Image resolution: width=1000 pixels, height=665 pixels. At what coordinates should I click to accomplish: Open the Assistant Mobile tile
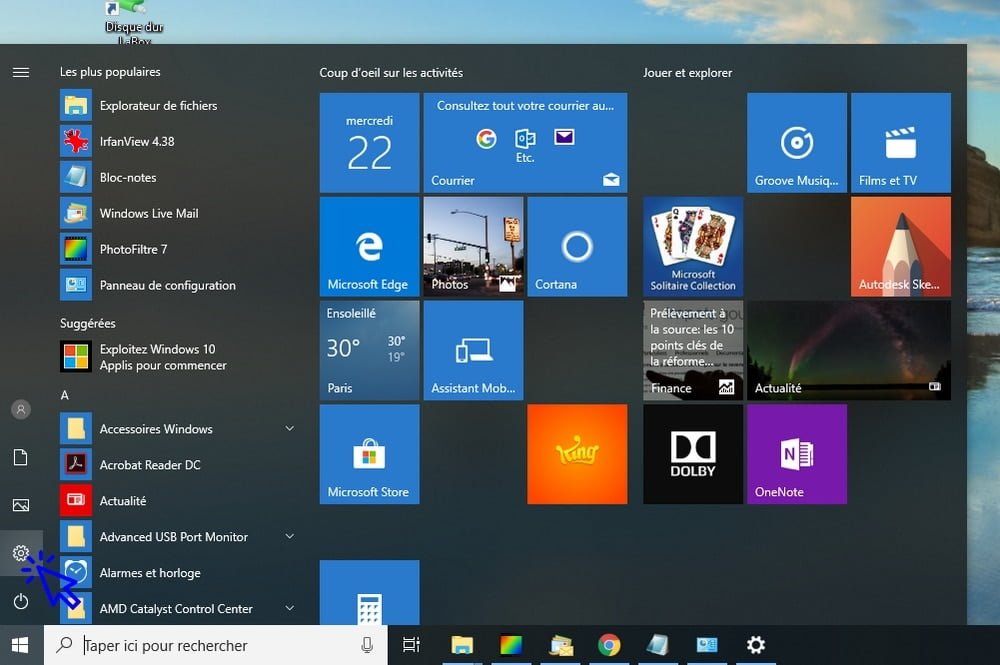473,351
